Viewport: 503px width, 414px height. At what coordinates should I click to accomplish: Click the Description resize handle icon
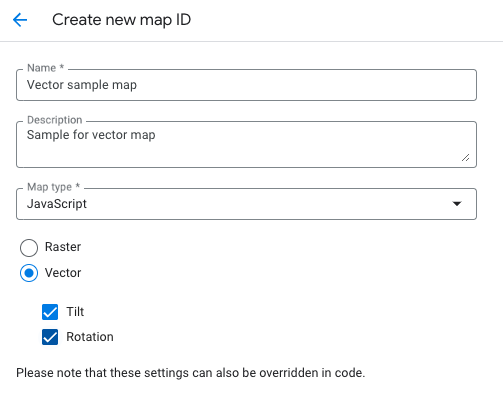[x=466, y=158]
